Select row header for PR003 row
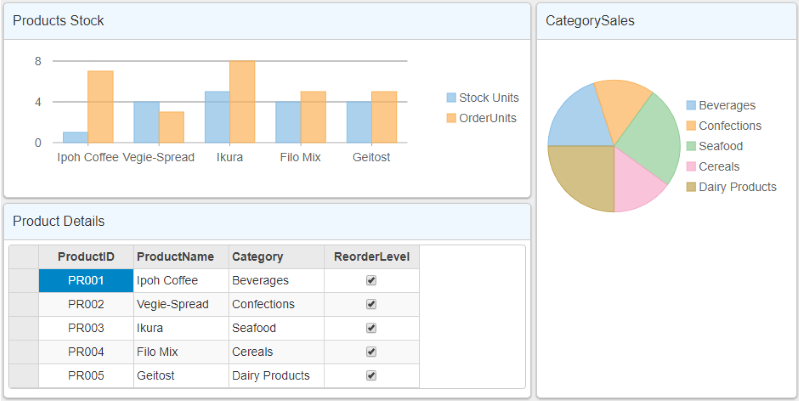 23,328
